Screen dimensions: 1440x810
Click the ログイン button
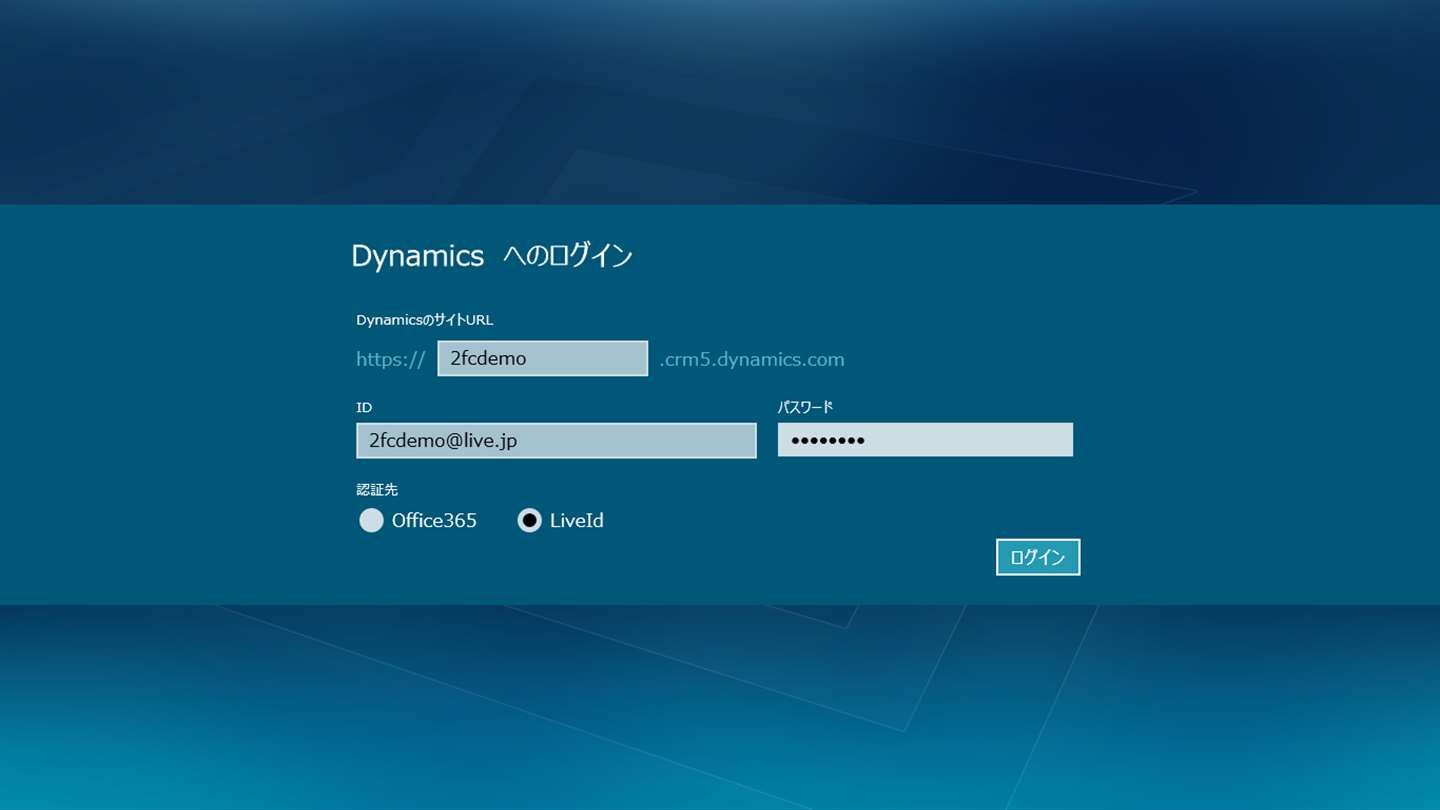(1038, 557)
